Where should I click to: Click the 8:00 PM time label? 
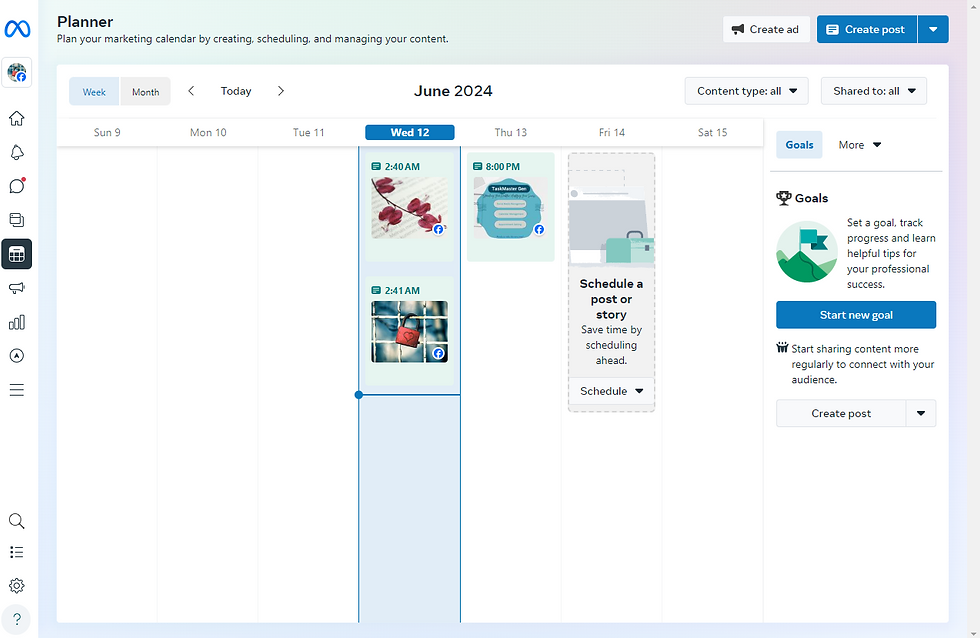[502, 167]
